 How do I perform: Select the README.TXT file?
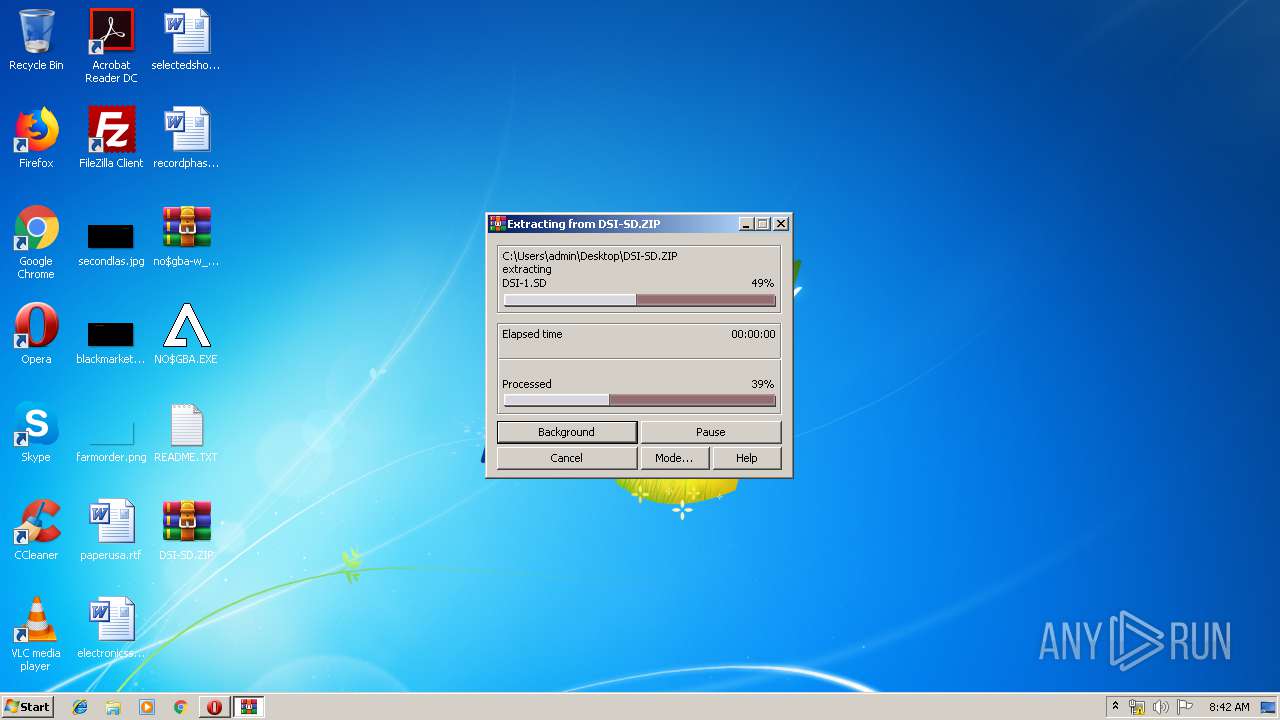coord(186,433)
